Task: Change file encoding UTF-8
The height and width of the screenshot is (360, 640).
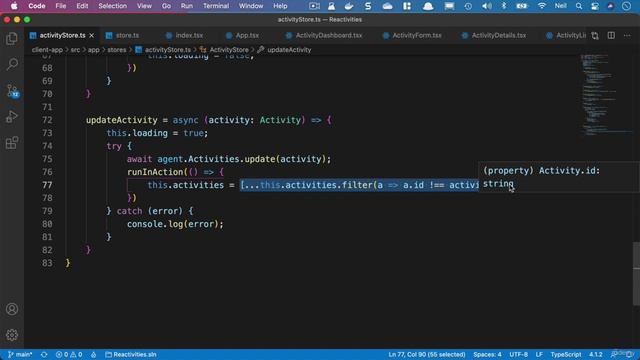Action: click(518, 354)
